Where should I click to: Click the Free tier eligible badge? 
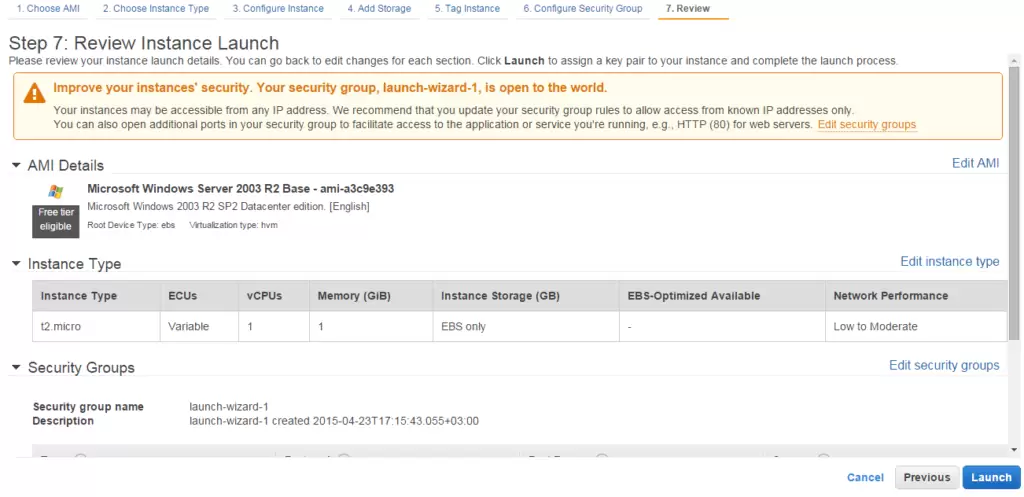click(56, 220)
